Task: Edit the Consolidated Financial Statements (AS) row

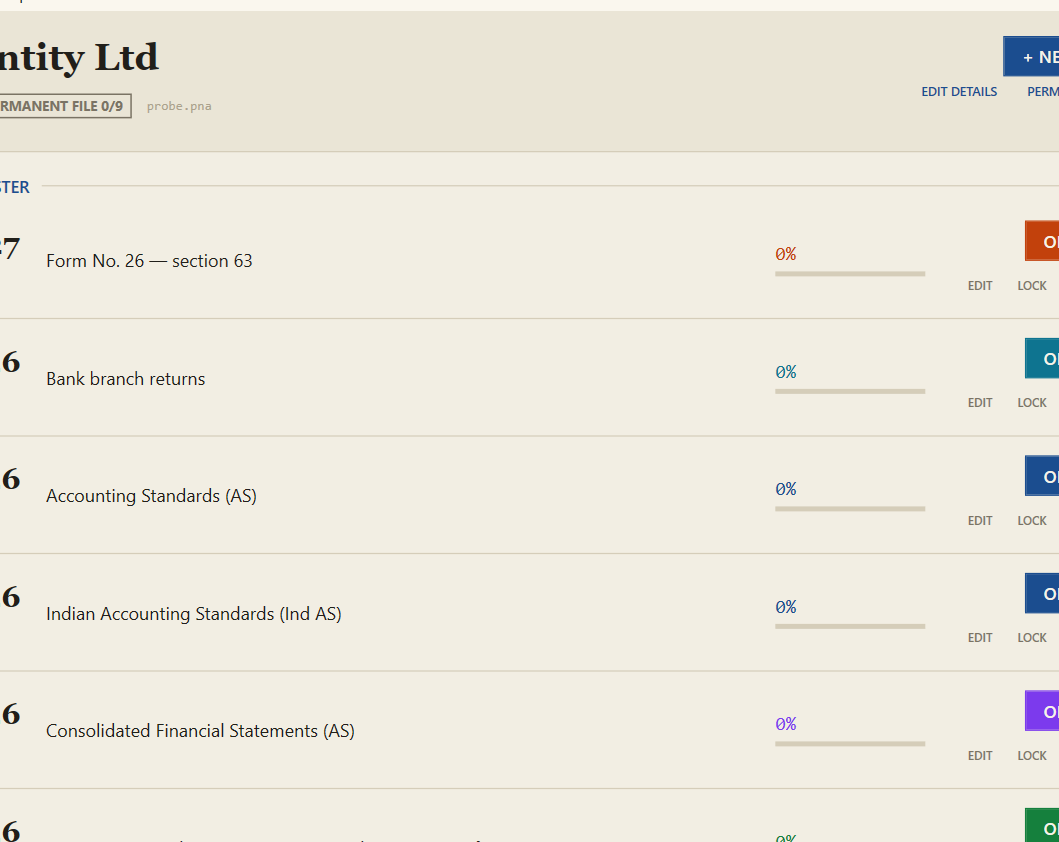Action: point(980,756)
